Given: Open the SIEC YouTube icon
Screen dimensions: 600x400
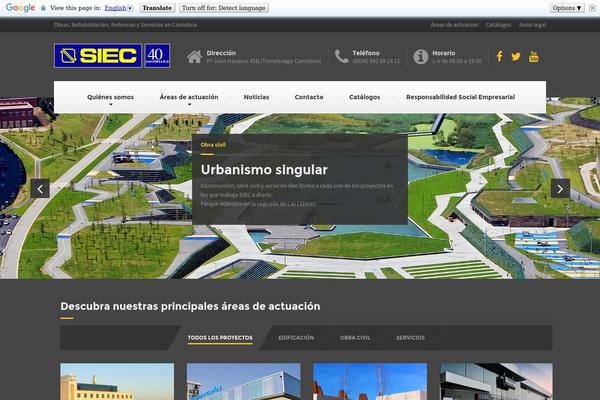Looking at the screenshot, I should tap(533, 57).
